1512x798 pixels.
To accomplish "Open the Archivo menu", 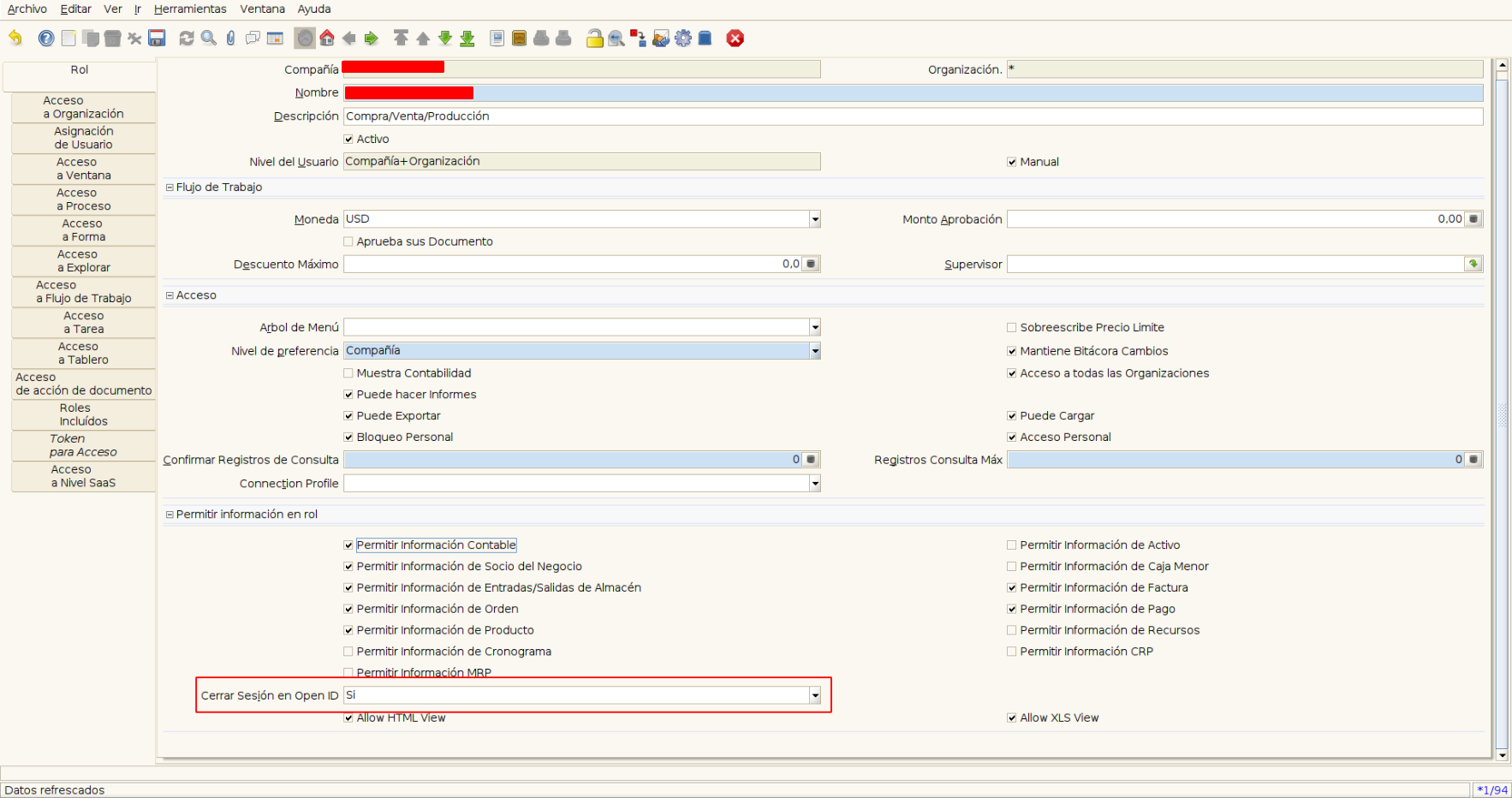I will click(27, 9).
